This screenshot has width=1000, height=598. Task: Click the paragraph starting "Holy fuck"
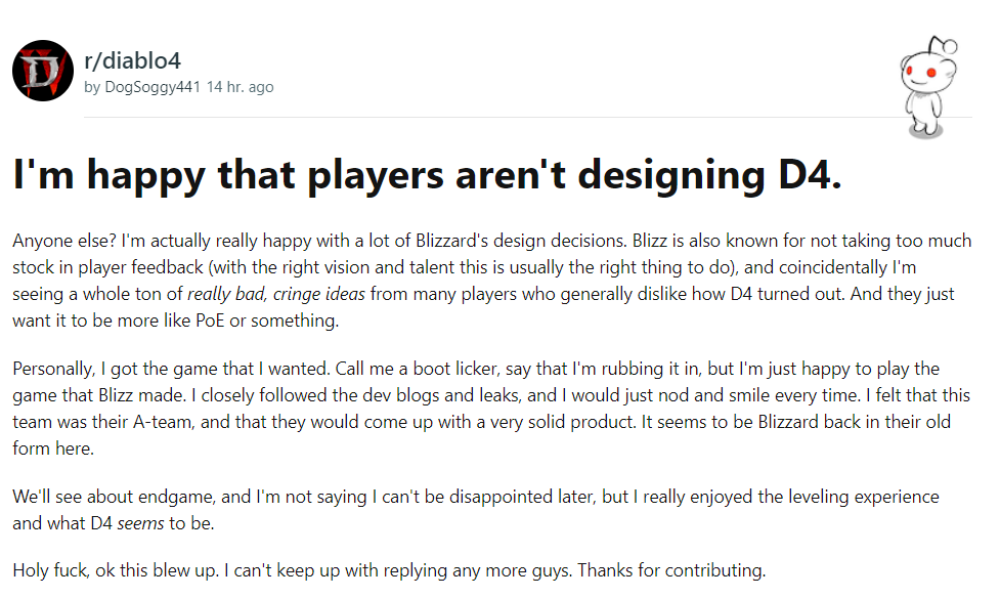pos(388,572)
